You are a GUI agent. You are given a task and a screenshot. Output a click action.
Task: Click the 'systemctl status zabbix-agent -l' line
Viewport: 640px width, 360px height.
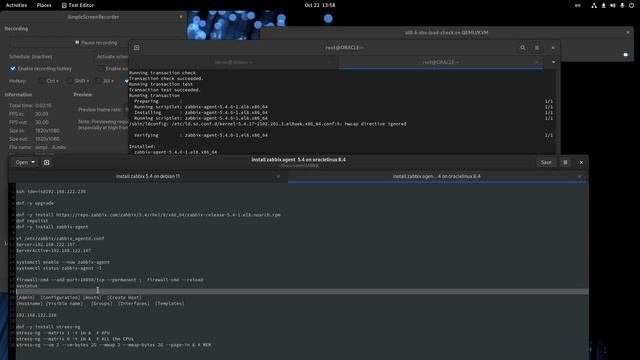pyautogui.click(x=59, y=268)
